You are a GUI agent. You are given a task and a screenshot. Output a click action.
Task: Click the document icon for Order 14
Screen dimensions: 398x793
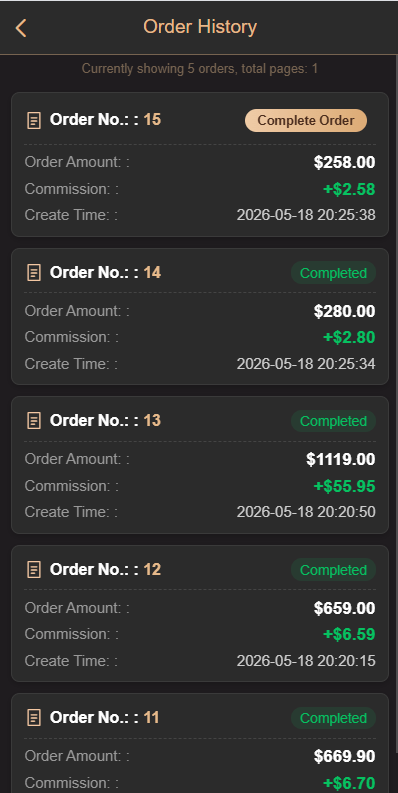click(34, 273)
